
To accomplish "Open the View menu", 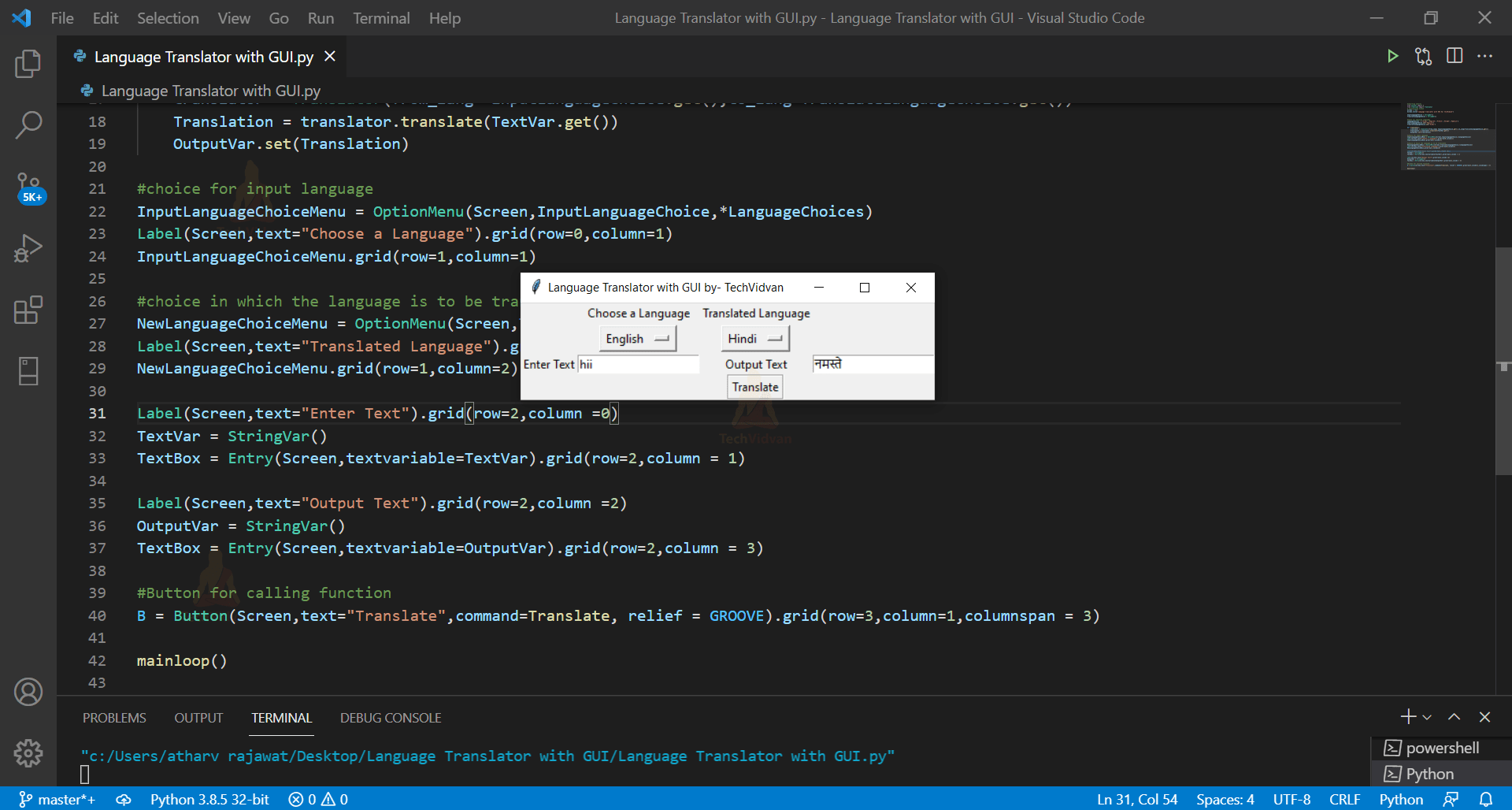I will 234,17.
